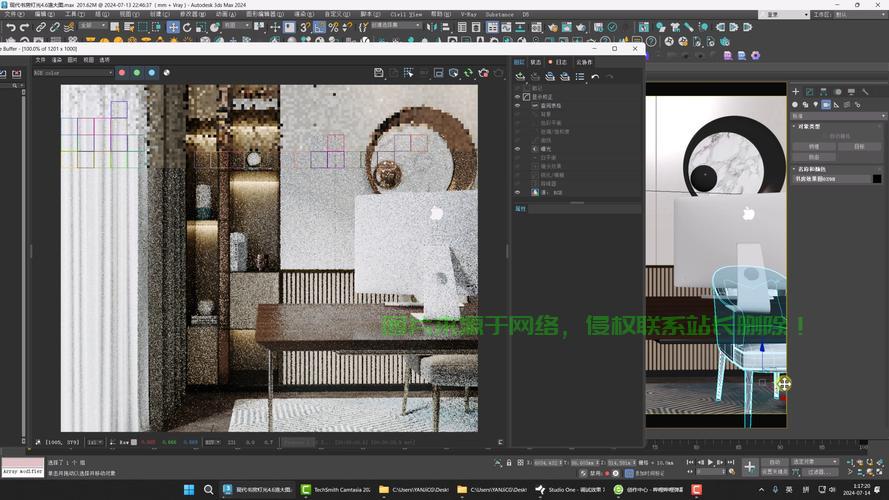The height and width of the screenshot is (500, 889).
Task: Open the File menu in main menu bar
Action: click(x=14, y=15)
